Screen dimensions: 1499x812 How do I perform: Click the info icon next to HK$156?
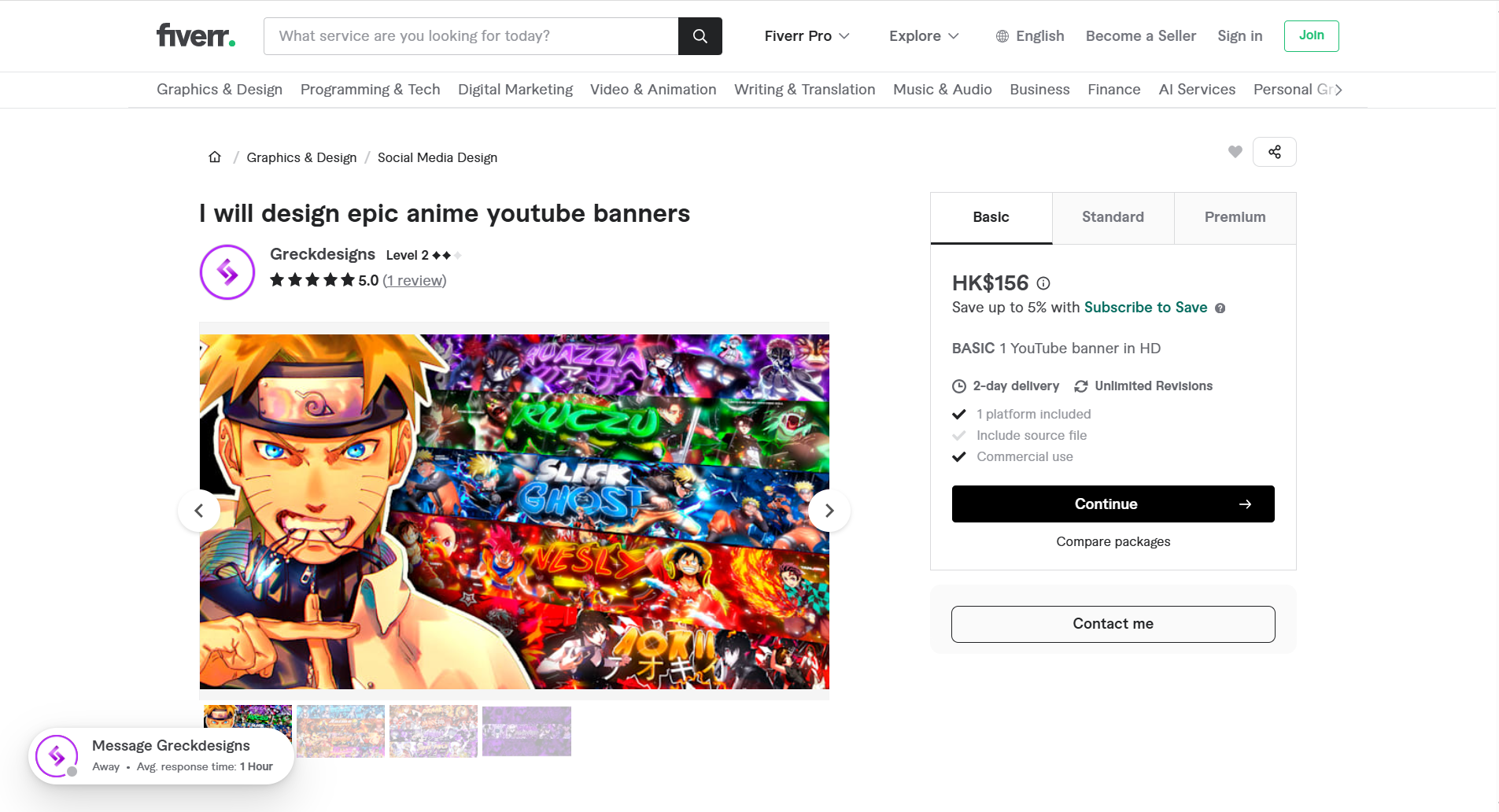point(1043,284)
